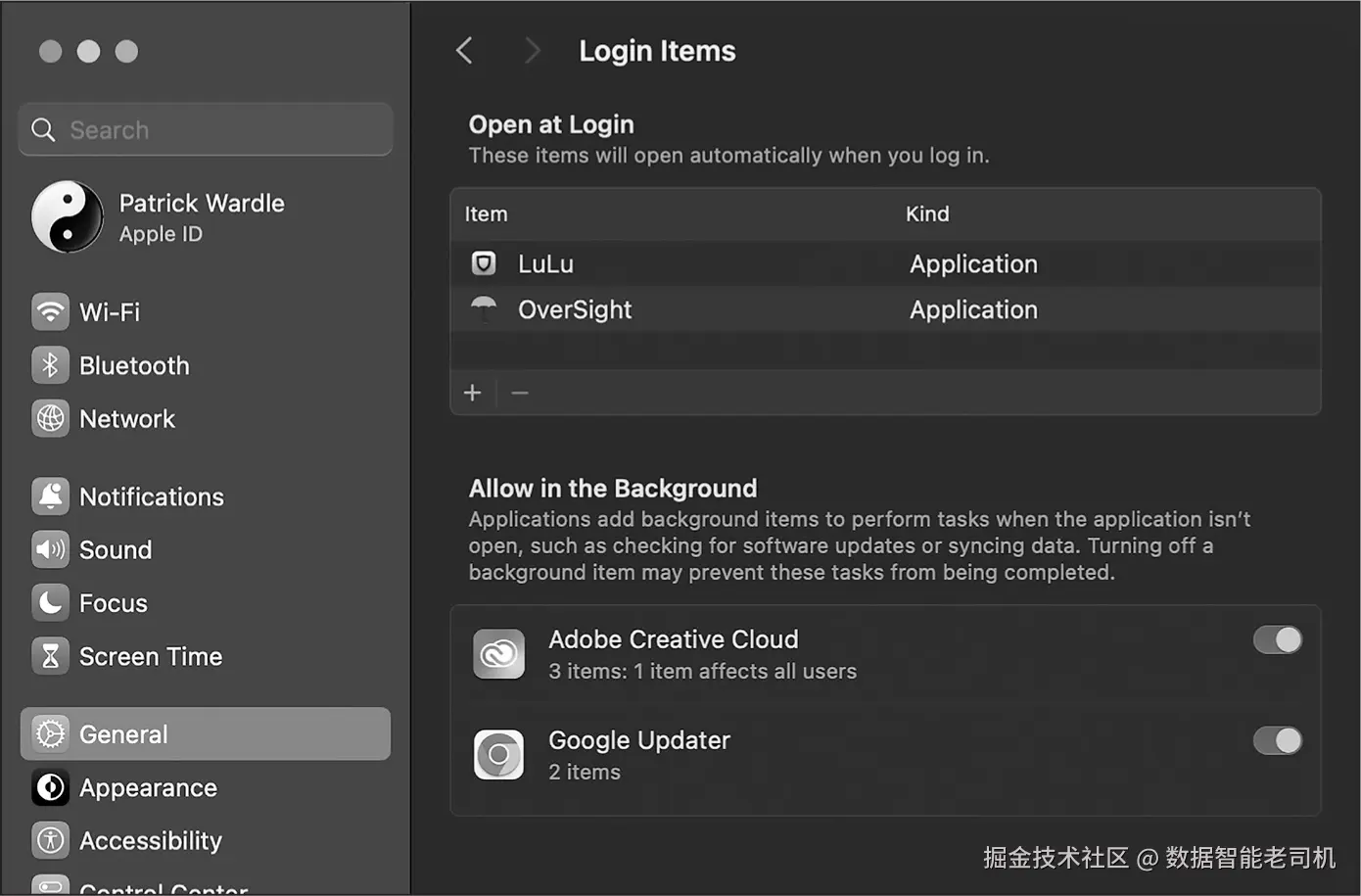Click in the Search field
Screen dimensions: 1361x896
click(x=206, y=129)
